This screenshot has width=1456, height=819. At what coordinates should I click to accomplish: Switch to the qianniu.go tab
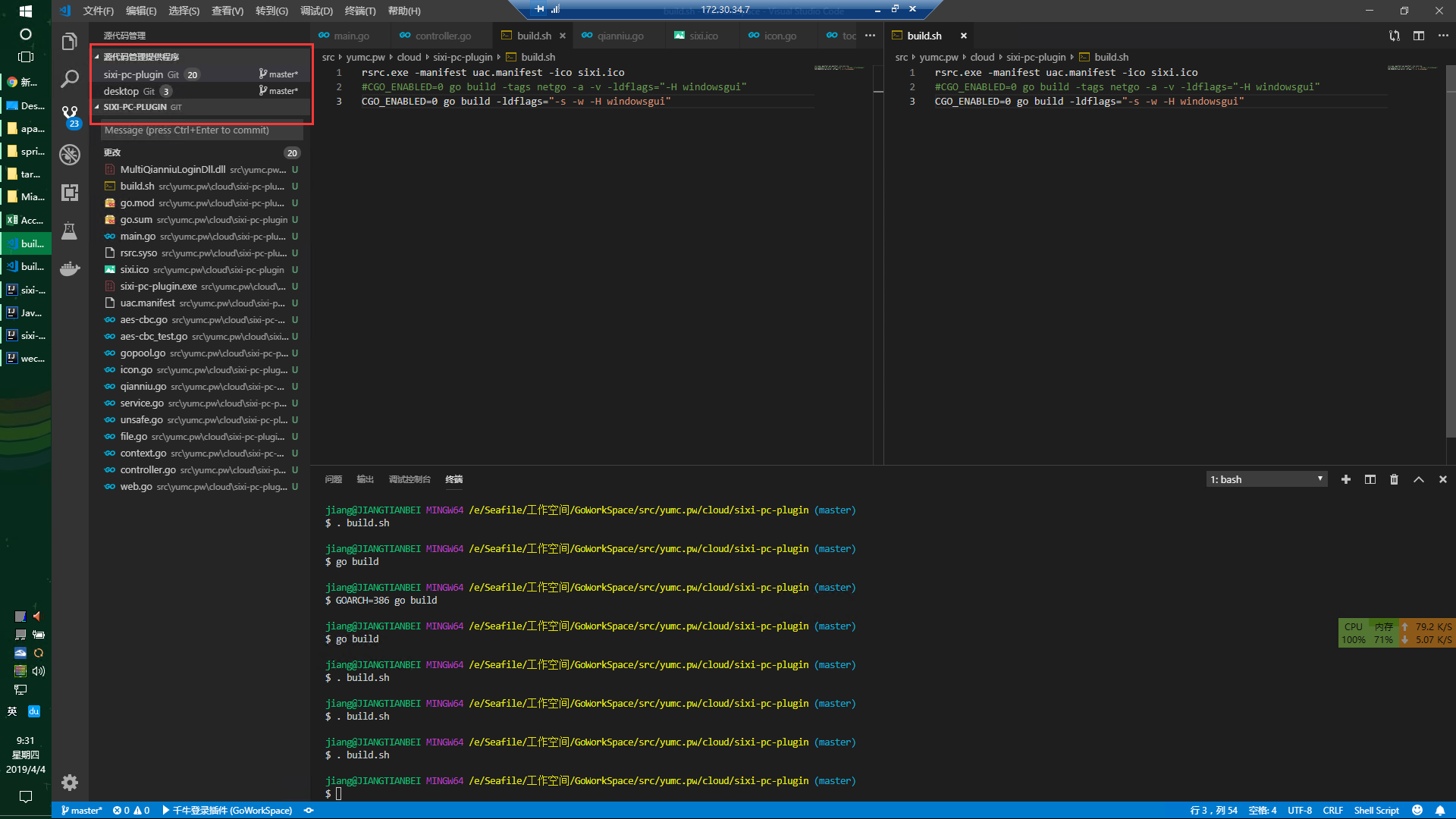[x=619, y=36]
